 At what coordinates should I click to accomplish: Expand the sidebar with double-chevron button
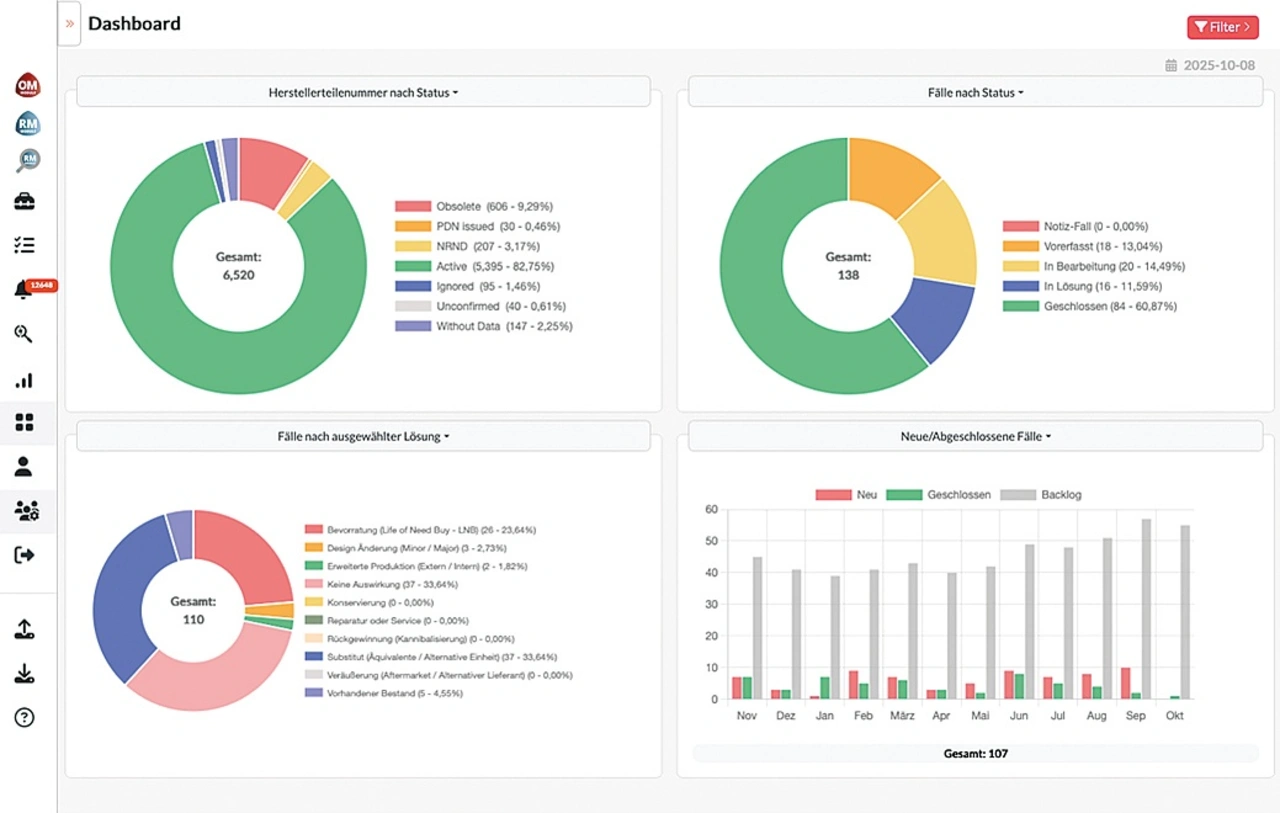69,24
